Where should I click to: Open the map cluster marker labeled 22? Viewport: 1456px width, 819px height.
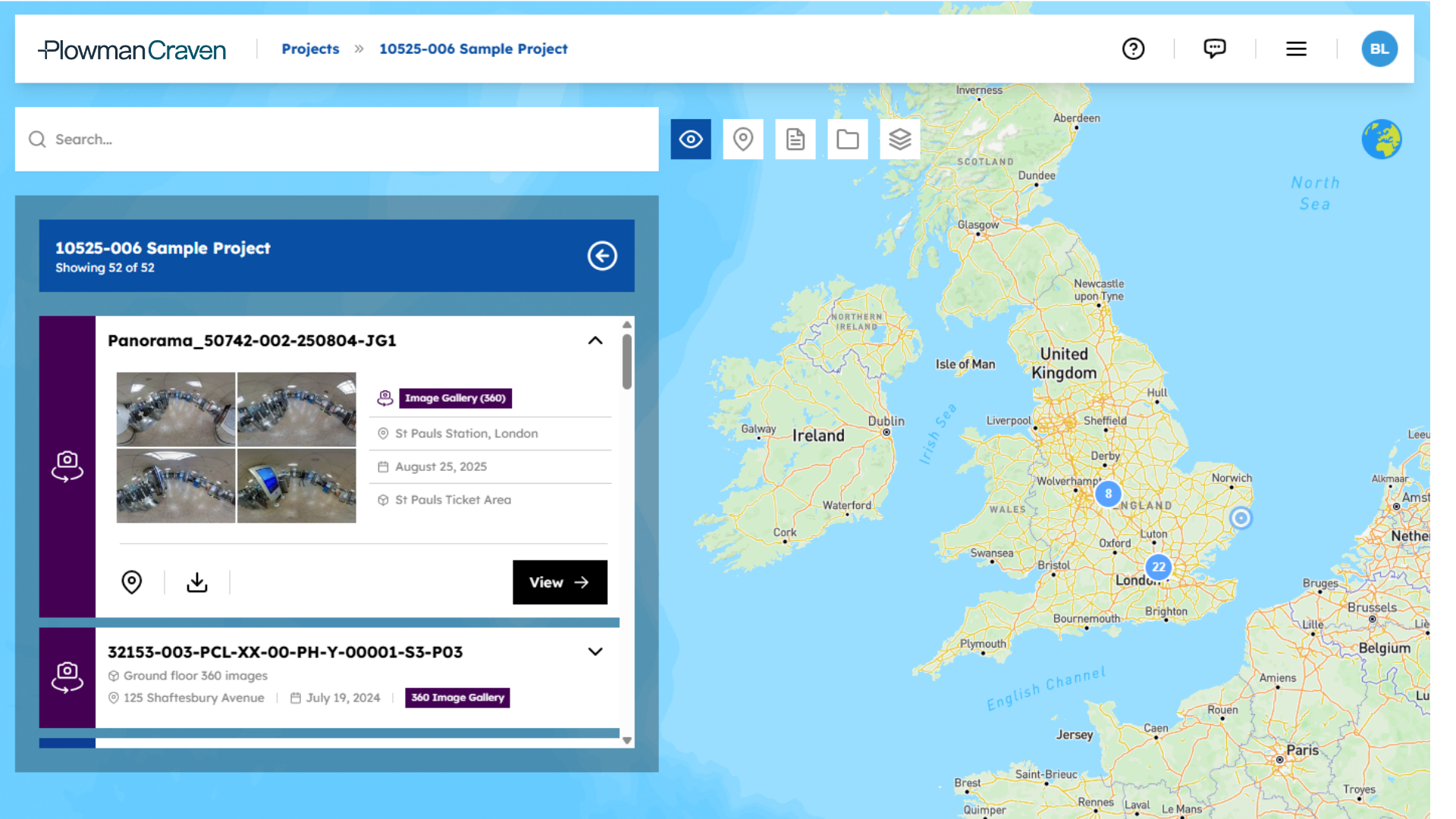click(x=1158, y=567)
